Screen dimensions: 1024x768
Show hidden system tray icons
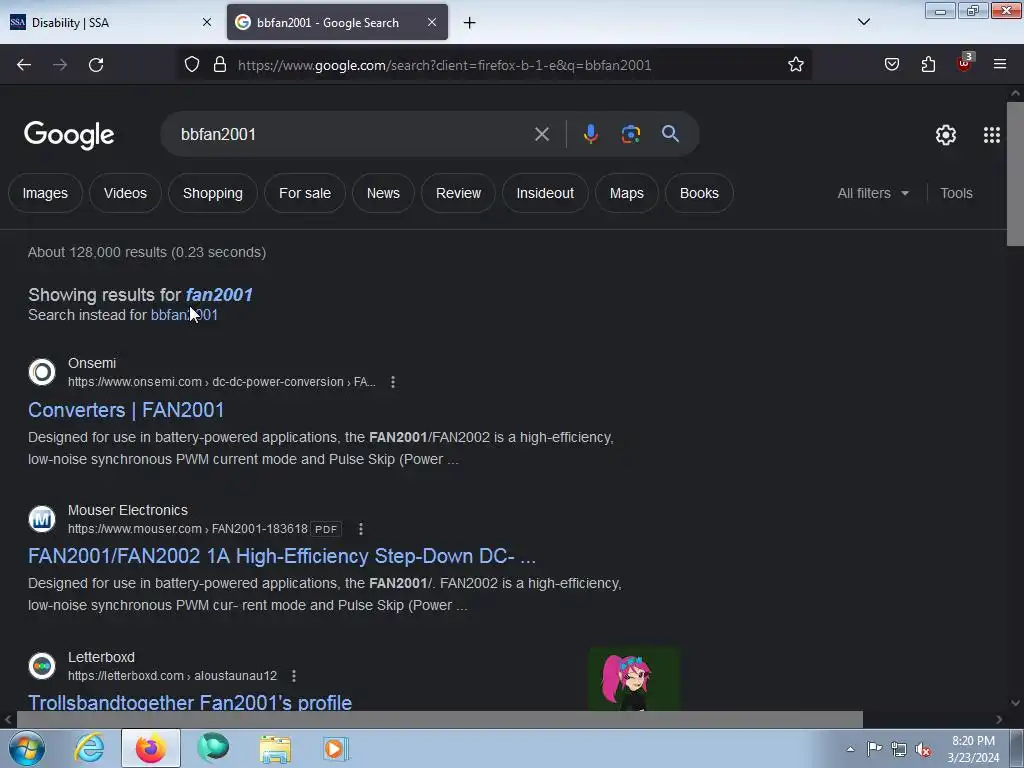(850, 750)
